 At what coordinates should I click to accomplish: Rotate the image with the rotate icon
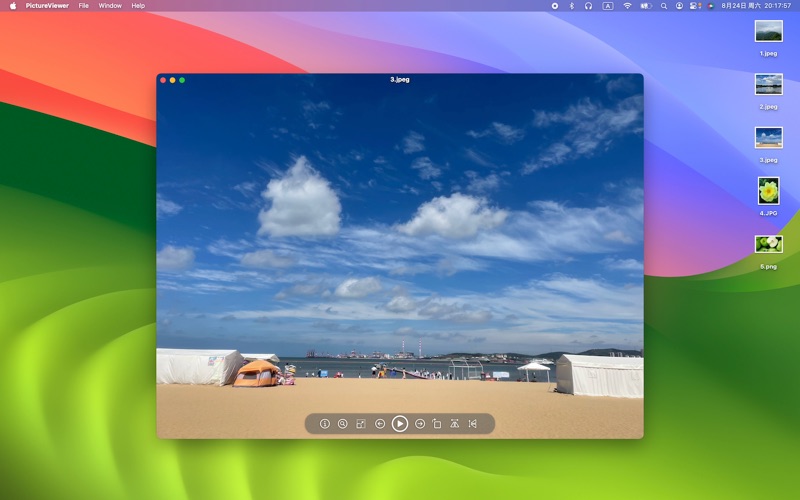(x=437, y=424)
